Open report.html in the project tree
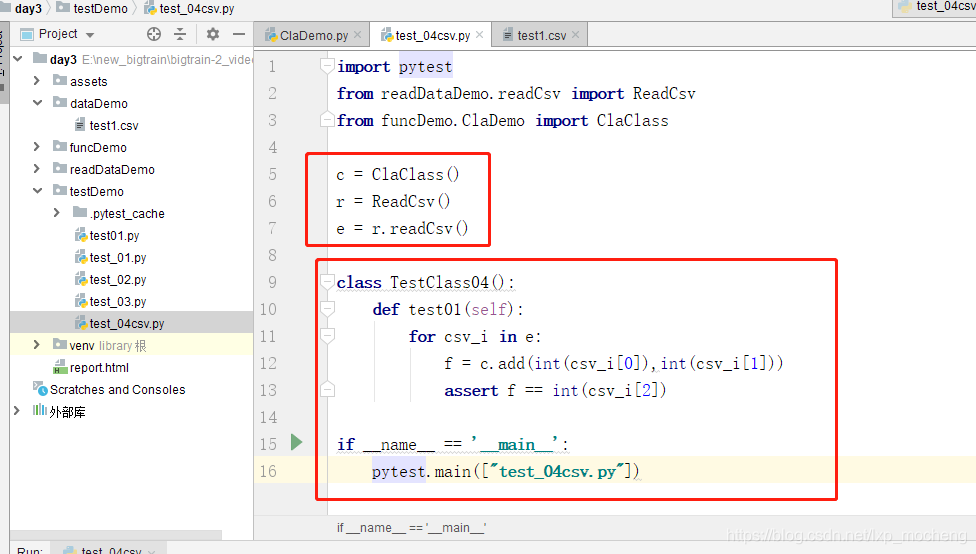 click(98, 367)
